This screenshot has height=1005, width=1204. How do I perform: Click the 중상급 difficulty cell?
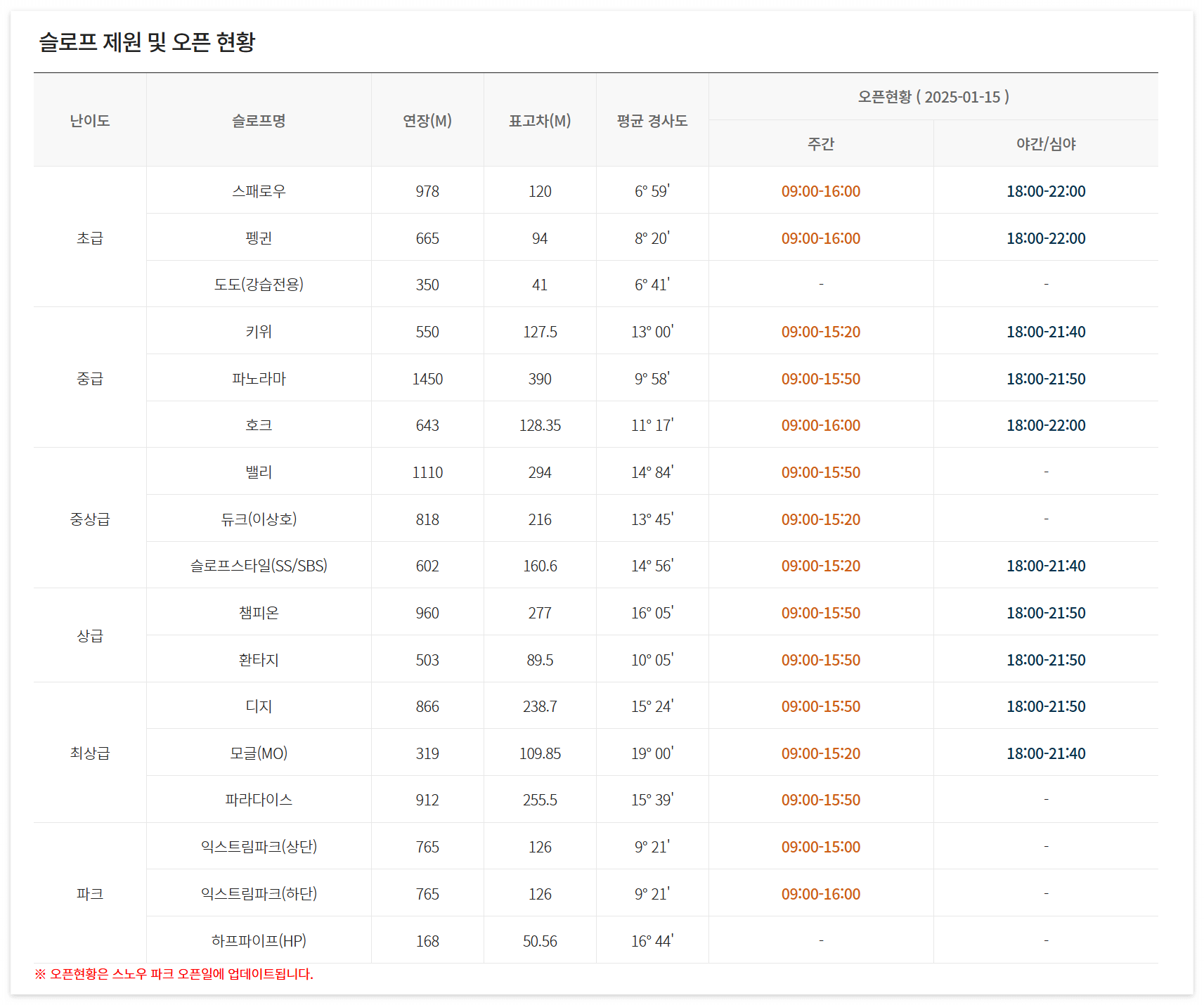pos(89,518)
